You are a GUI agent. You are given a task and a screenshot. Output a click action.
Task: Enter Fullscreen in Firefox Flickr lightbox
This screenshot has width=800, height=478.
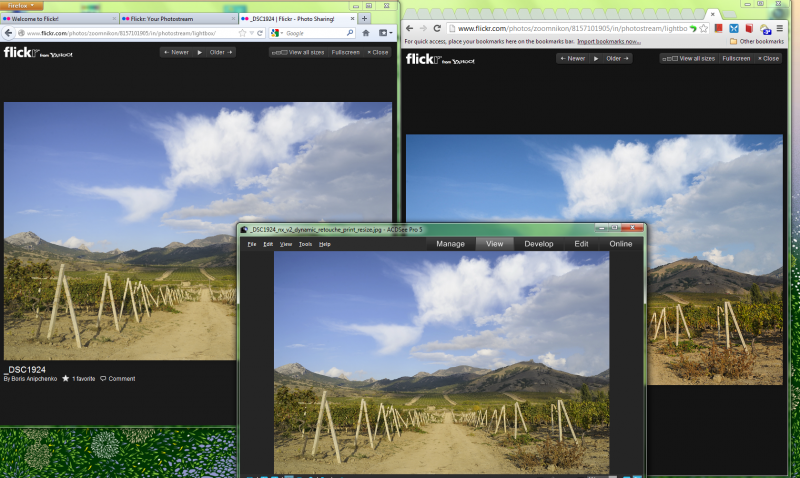pyautogui.click(x=345, y=52)
